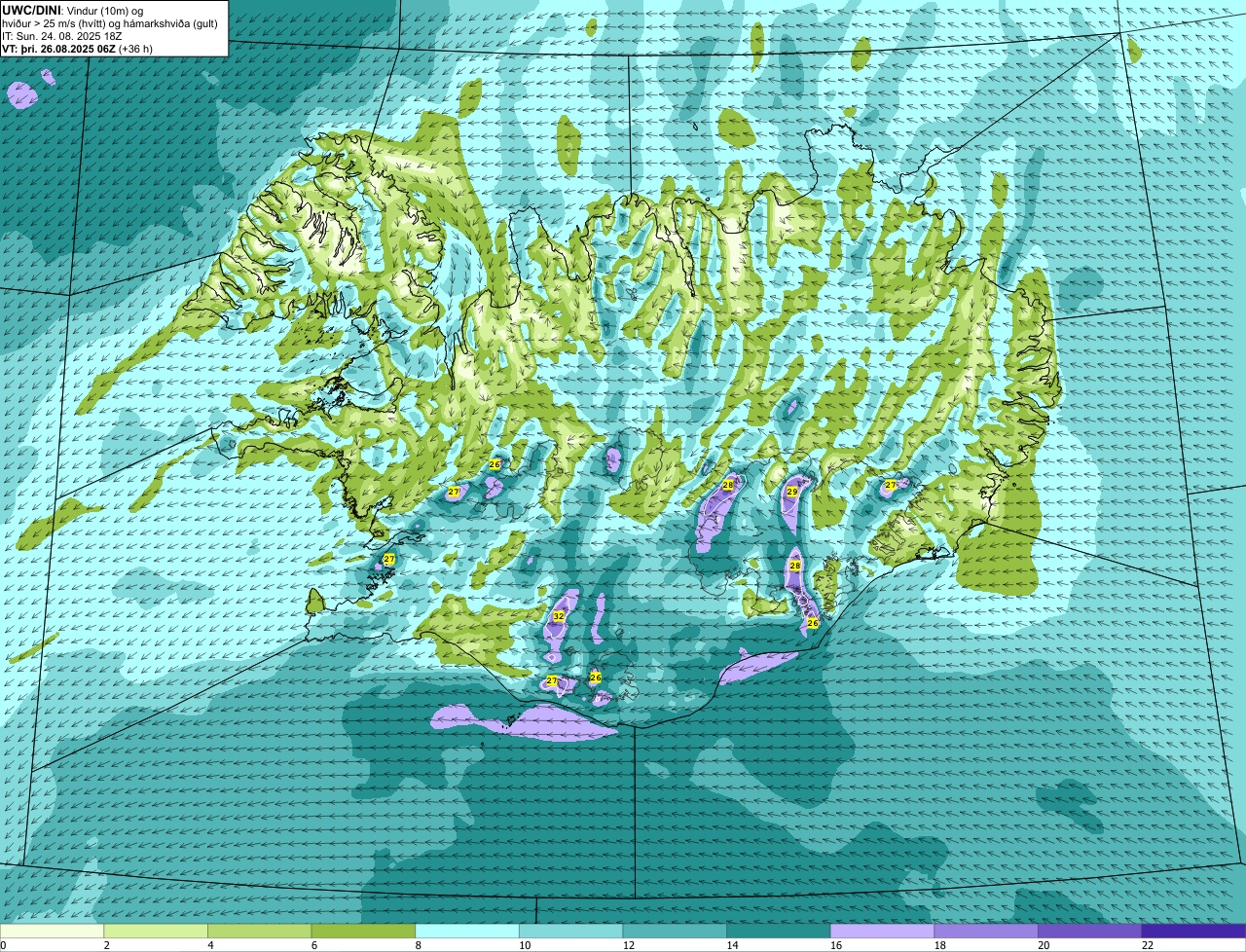Click the 4–6 m/s legend color swatch
This screenshot has width=1246, height=952.
coord(259,932)
